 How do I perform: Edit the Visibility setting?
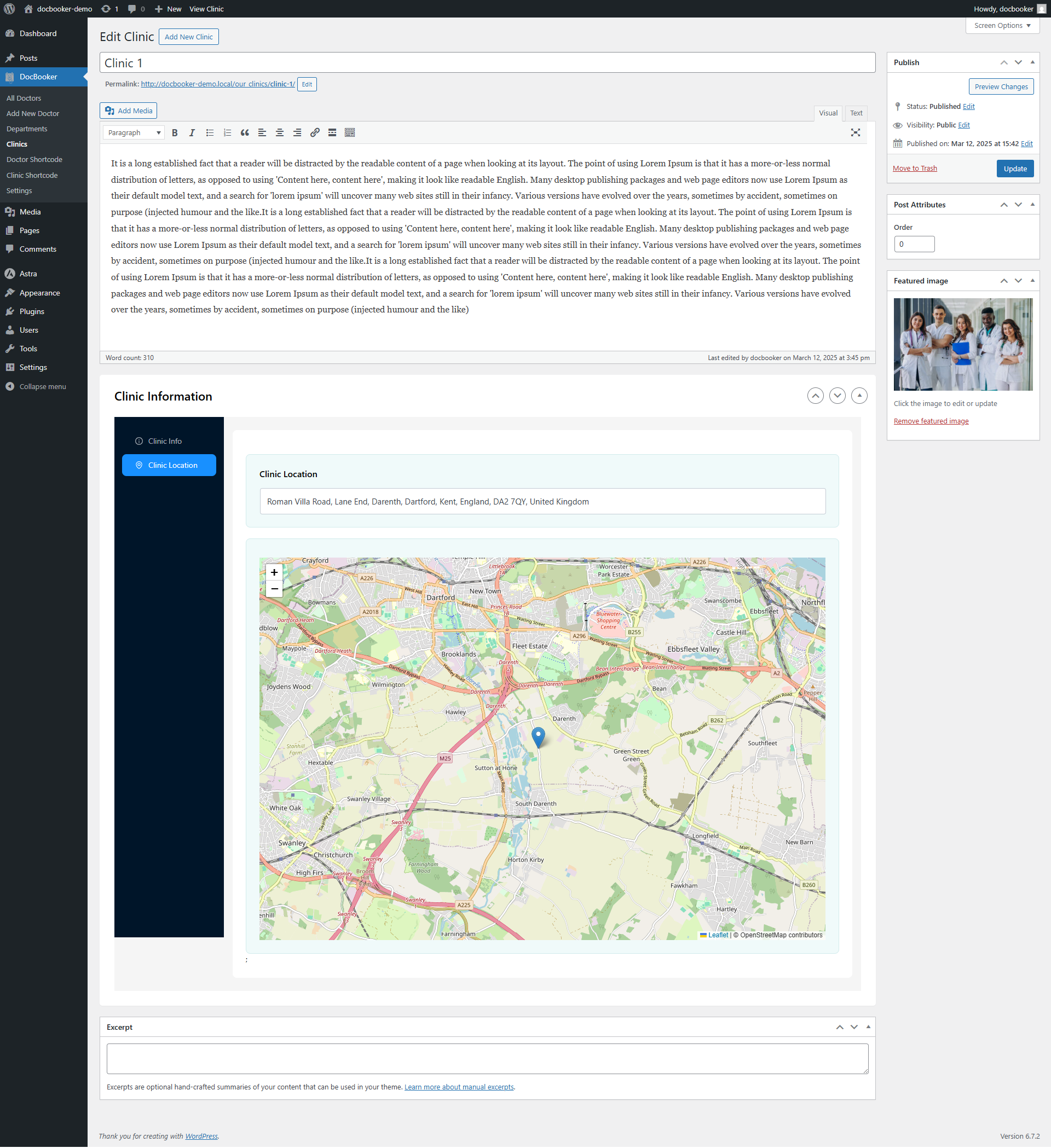point(964,125)
